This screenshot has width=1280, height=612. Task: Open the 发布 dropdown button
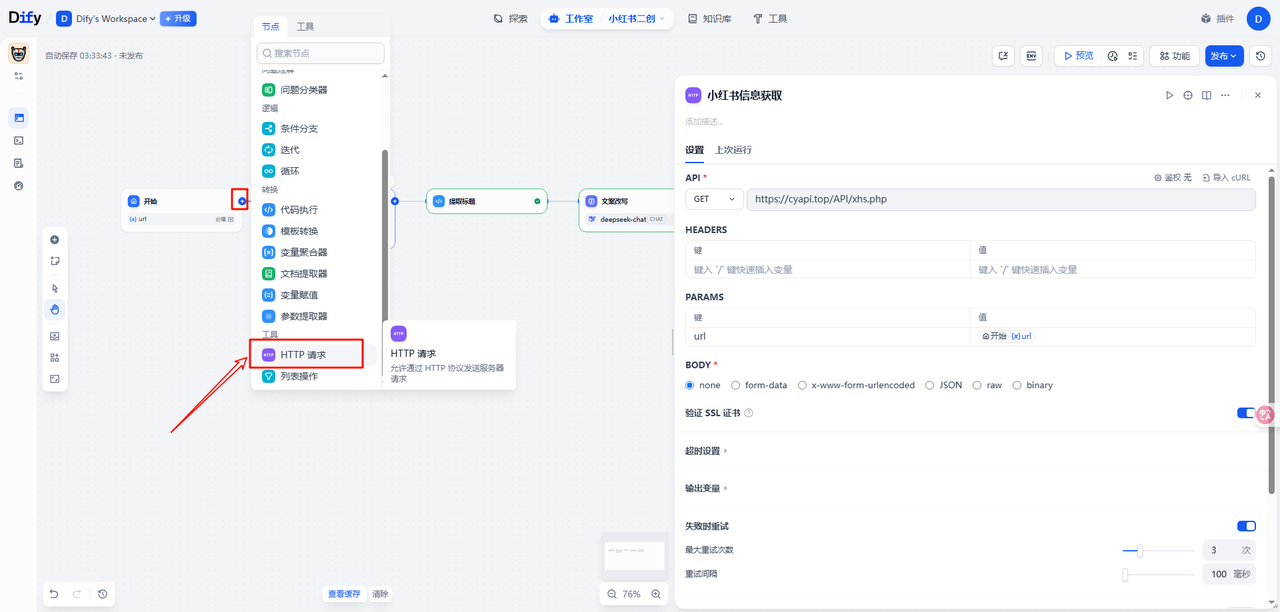(1224, 56)
